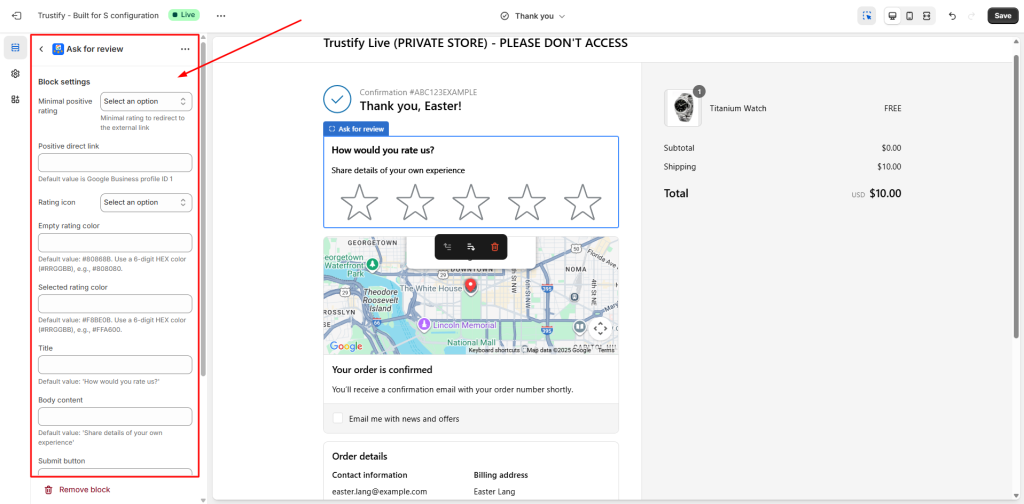Screen dimensions: 1024x504
Task: Click the Live status badge
Action: tap(184, 14)
